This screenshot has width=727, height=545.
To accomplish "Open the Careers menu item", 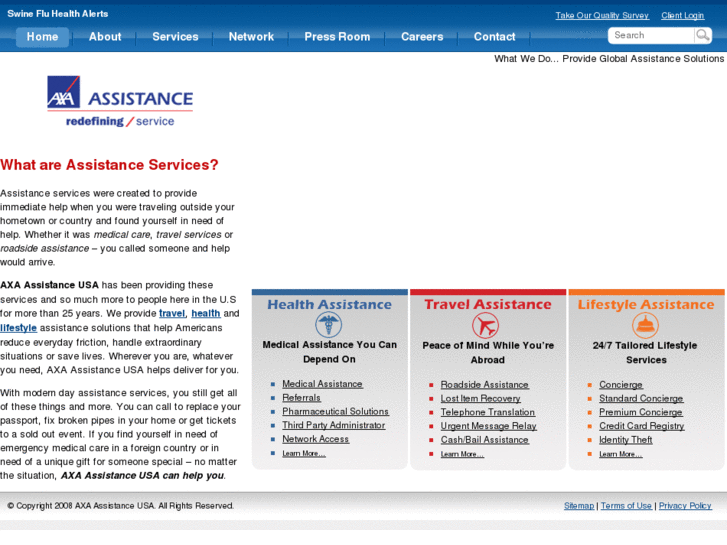I will pyautogui.click(x=422, y=37).
